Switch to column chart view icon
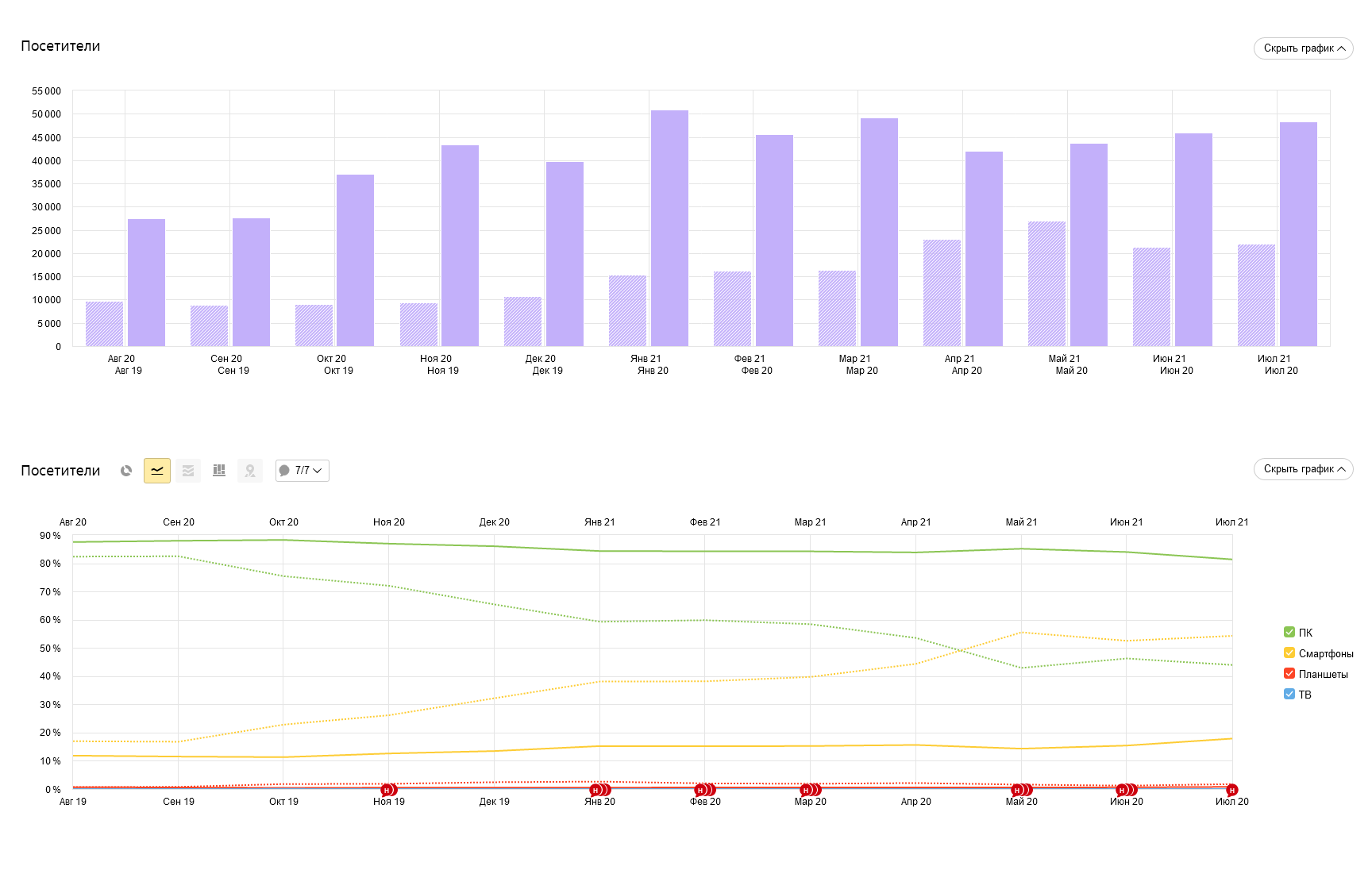 point(219,471)
